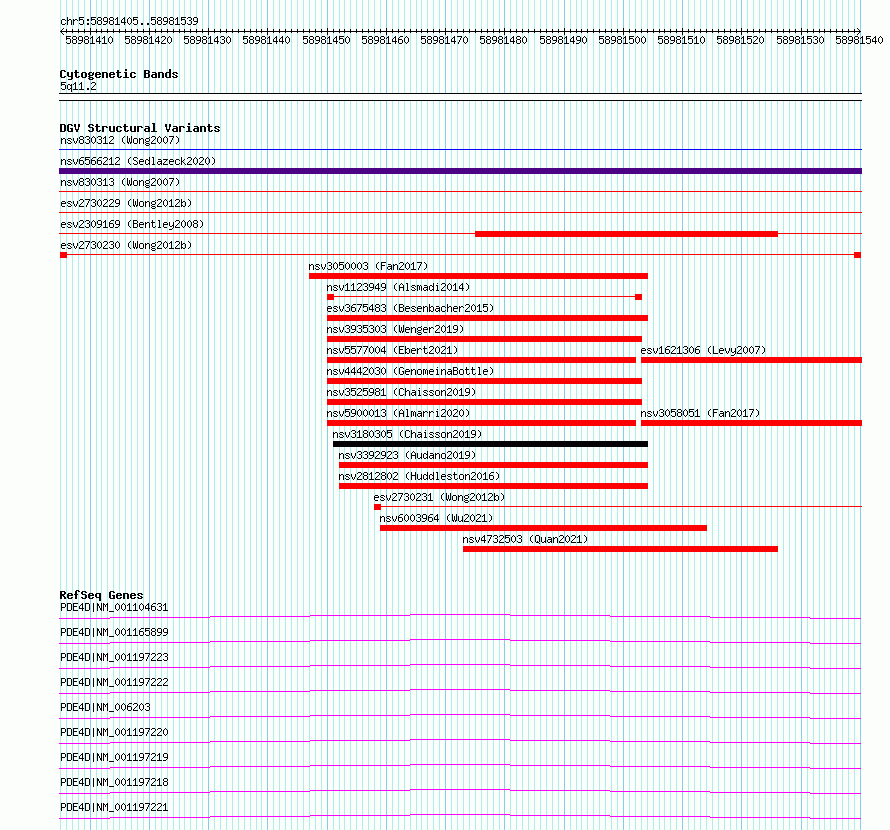Select the 58981410 ruler position label
This screenshot has height=830, width=890.
[x=89, y=40]
